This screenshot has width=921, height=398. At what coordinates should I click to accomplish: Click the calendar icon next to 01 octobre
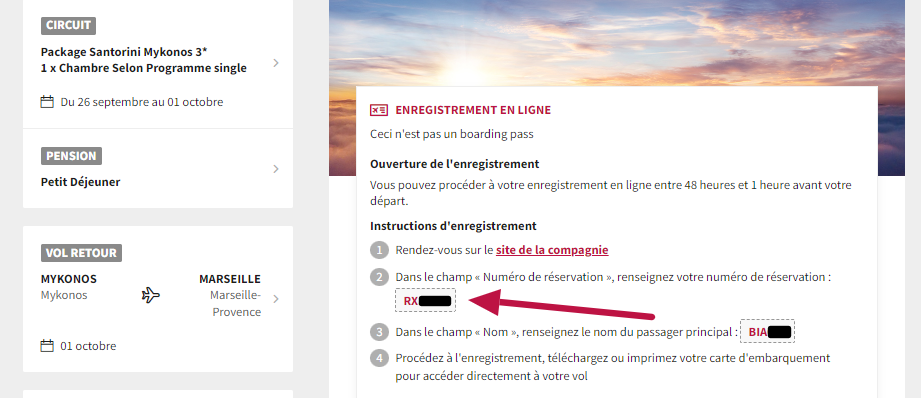coord(47,346)
